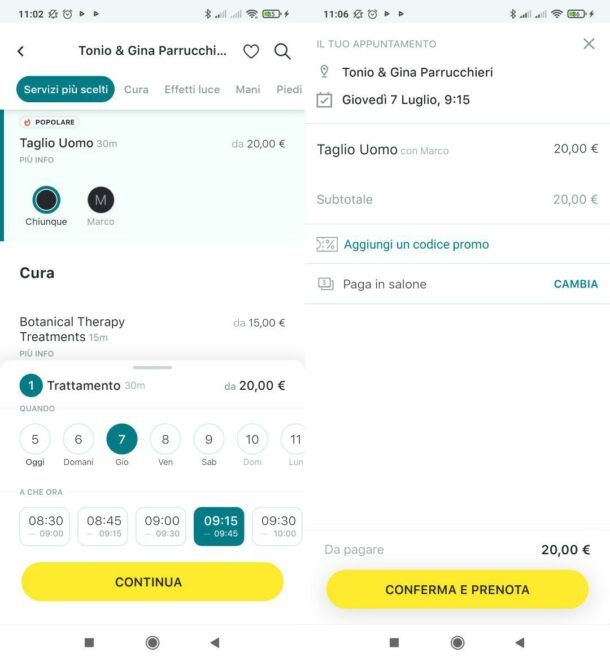Expand PIÙ INFO under Botanical Therapy Treatments
This screenshot has height=661, width=610.
[x=37, y=354]
